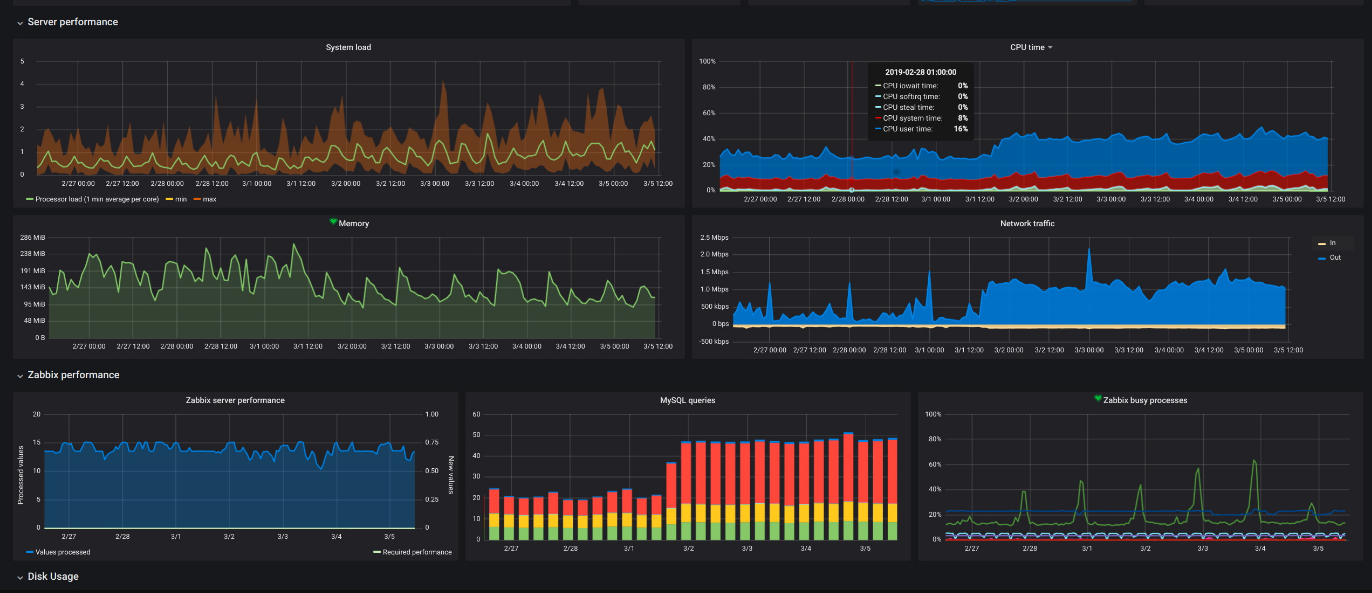The image size is (1372, 593).
Task: Open the Memory panel title menu
Action: point(354,223)
